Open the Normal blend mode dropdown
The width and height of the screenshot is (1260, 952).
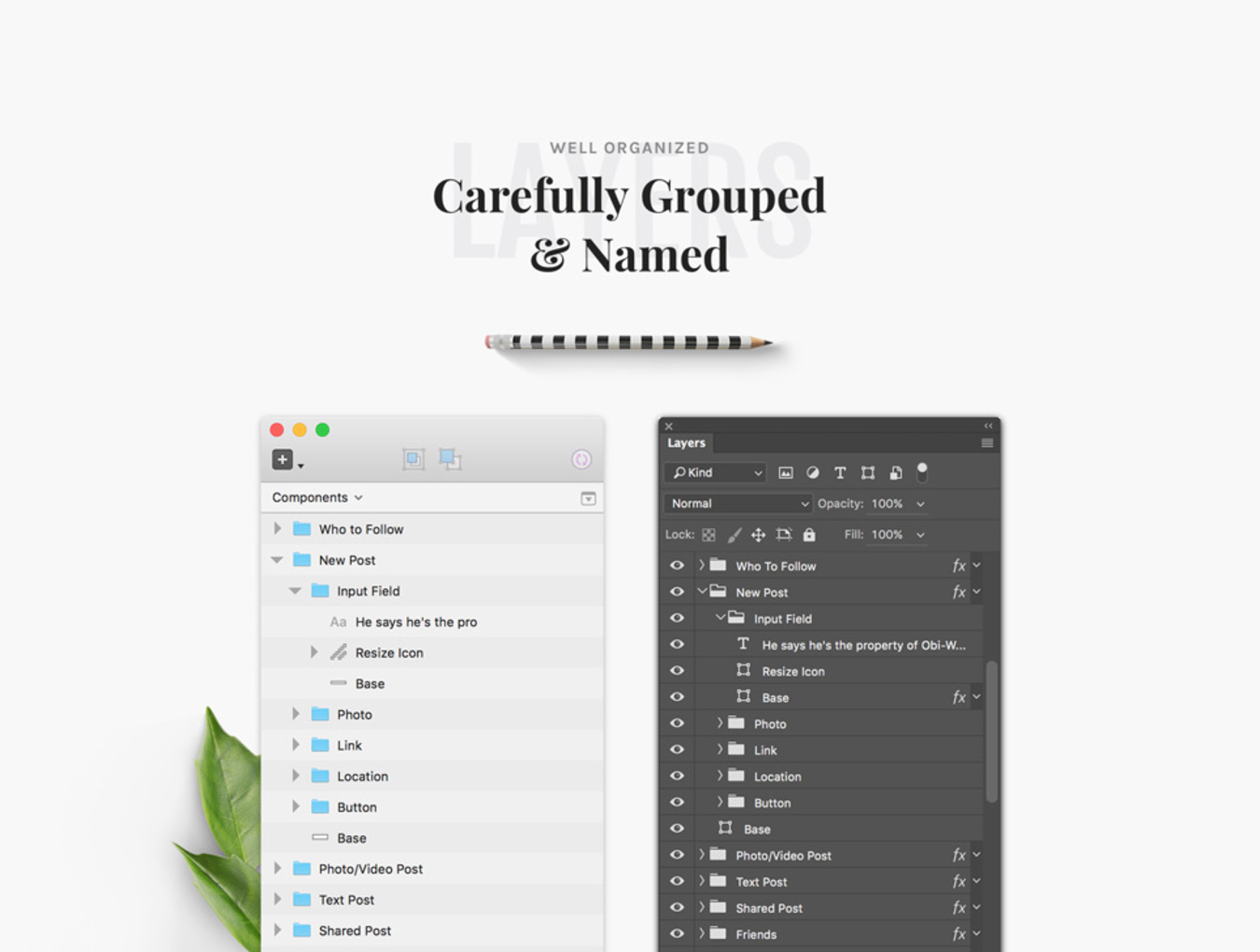click(x=738, y=504)
